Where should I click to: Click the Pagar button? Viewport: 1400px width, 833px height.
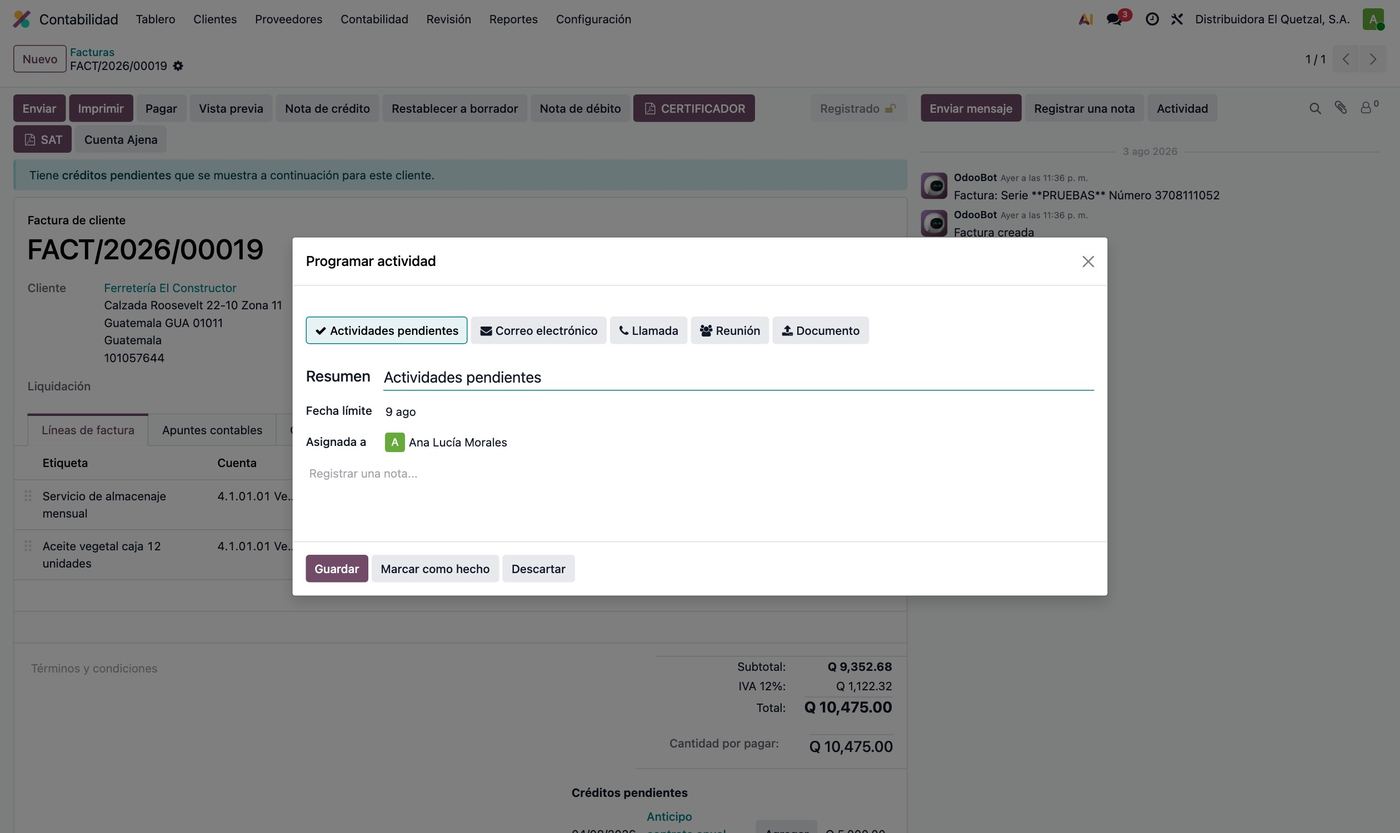(161, 108)
